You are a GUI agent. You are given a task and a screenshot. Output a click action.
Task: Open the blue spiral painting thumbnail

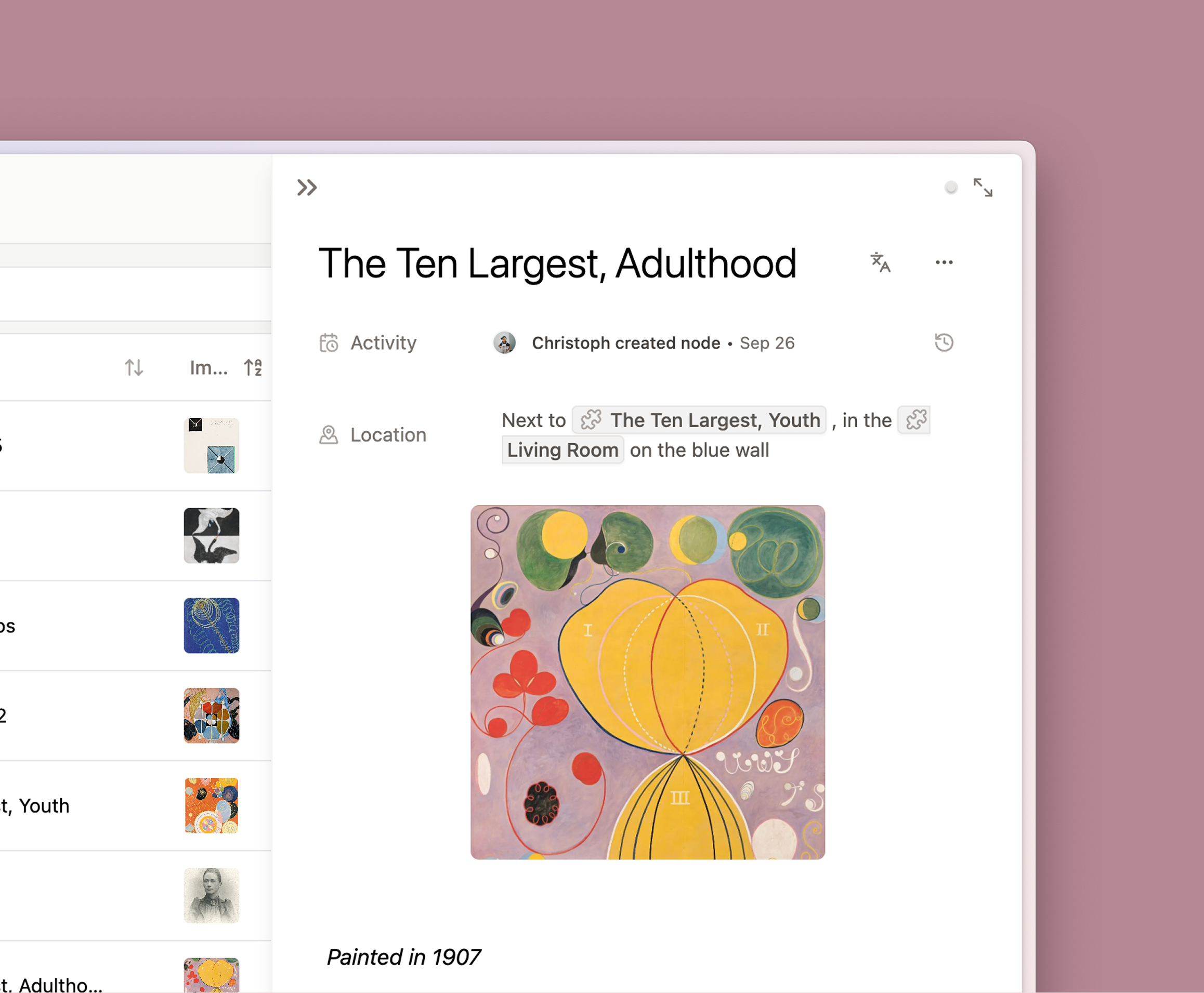[x=212, y=626]
